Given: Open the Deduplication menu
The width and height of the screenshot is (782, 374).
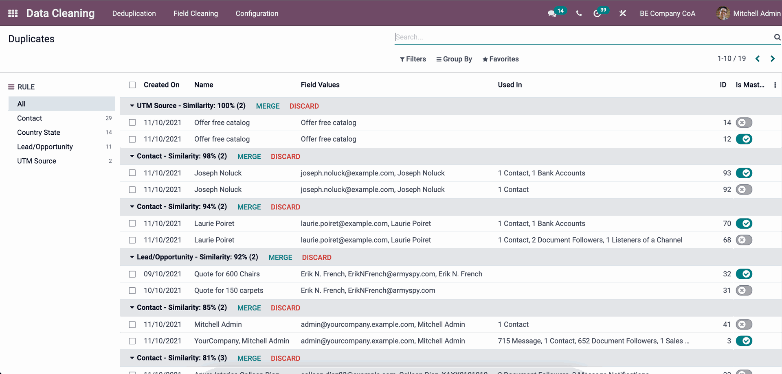Looking at the screenshot, I should [134, 13].
